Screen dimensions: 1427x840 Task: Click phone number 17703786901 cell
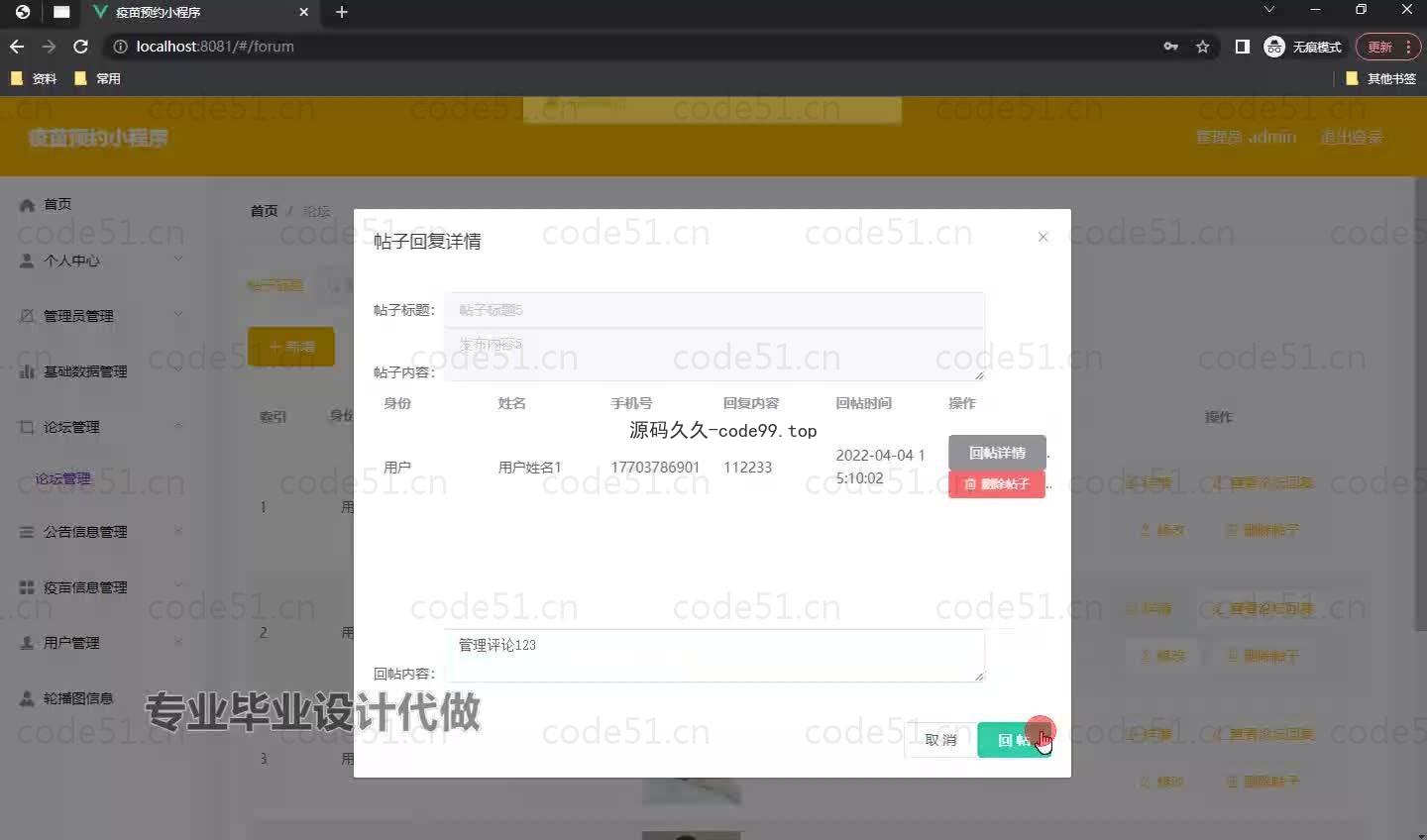(x=655, y=467)
